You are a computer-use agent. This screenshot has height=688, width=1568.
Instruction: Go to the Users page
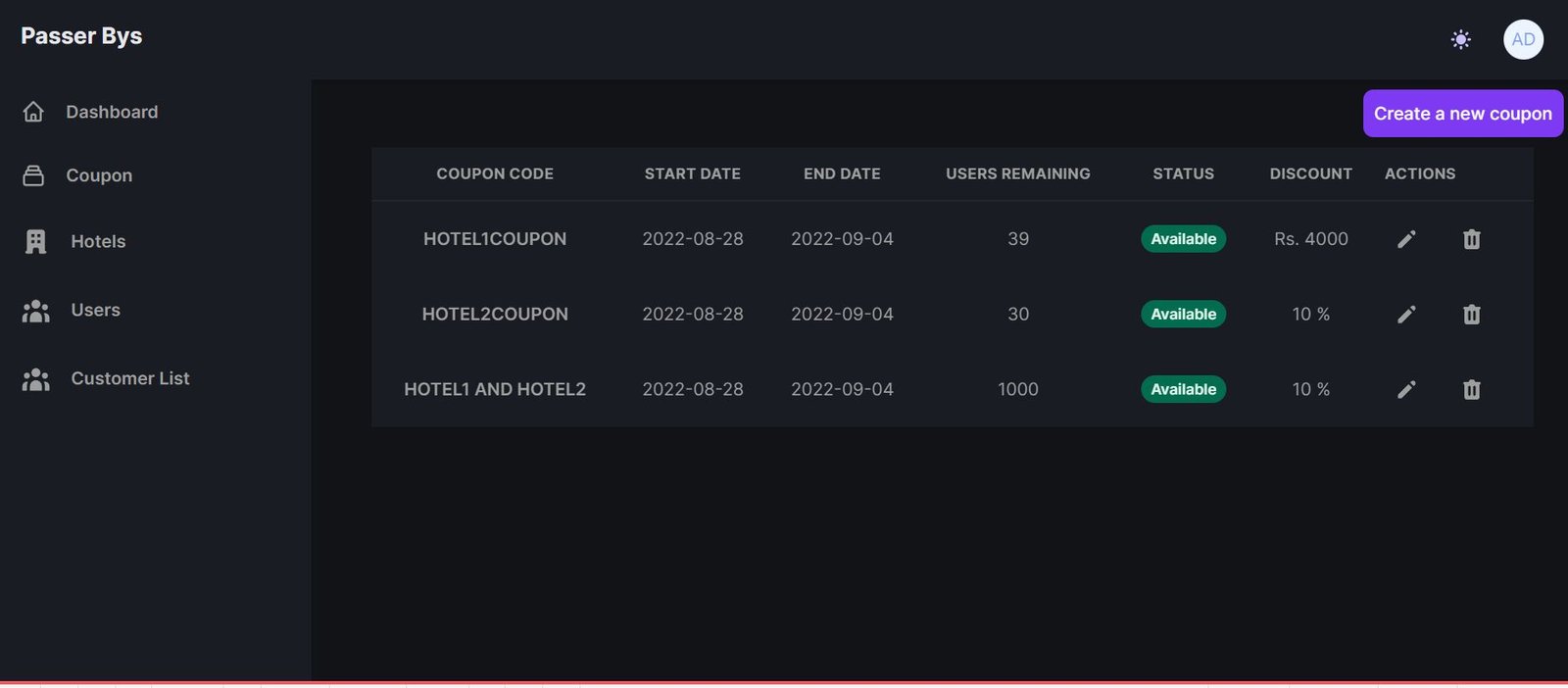pos(95,311)
